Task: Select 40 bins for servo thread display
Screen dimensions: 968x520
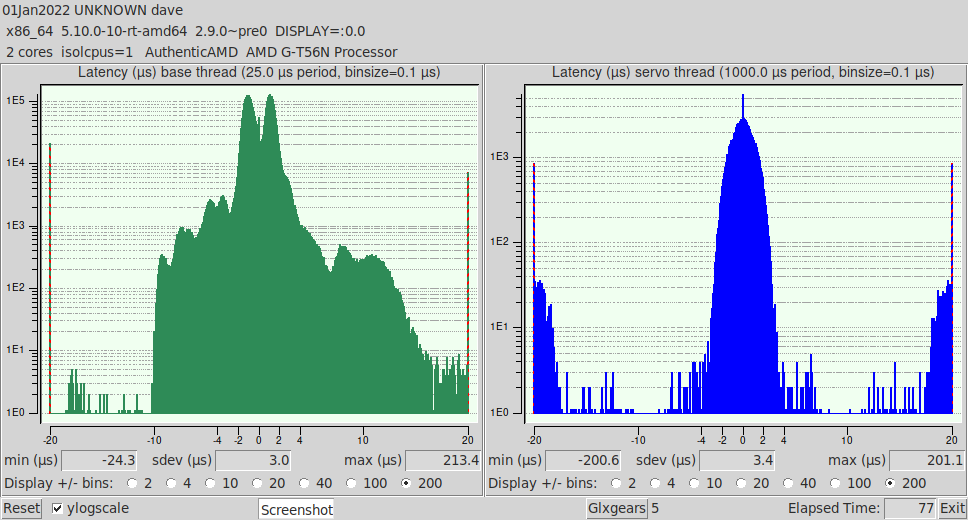Action: [788, 483]
